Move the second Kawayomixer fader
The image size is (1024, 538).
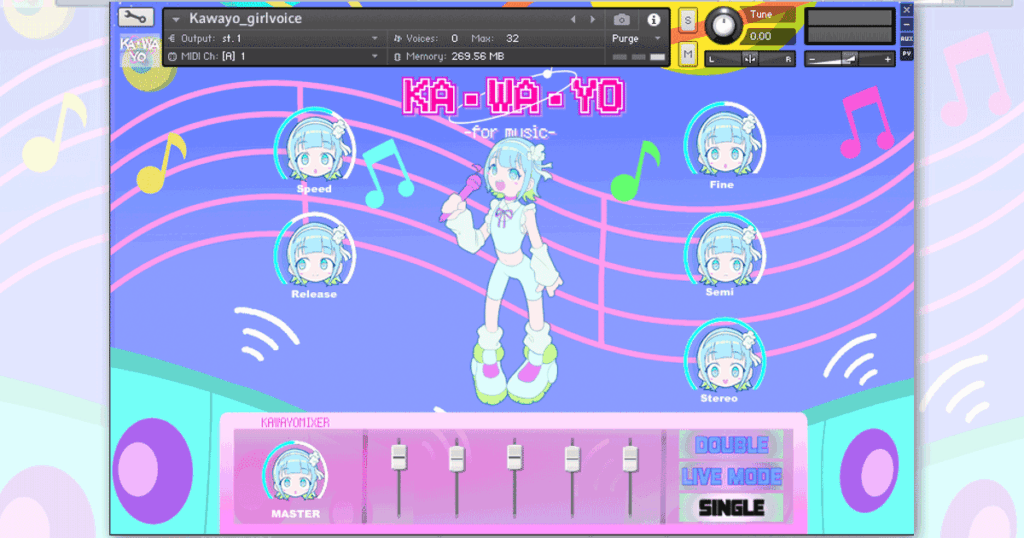point(456,458)
